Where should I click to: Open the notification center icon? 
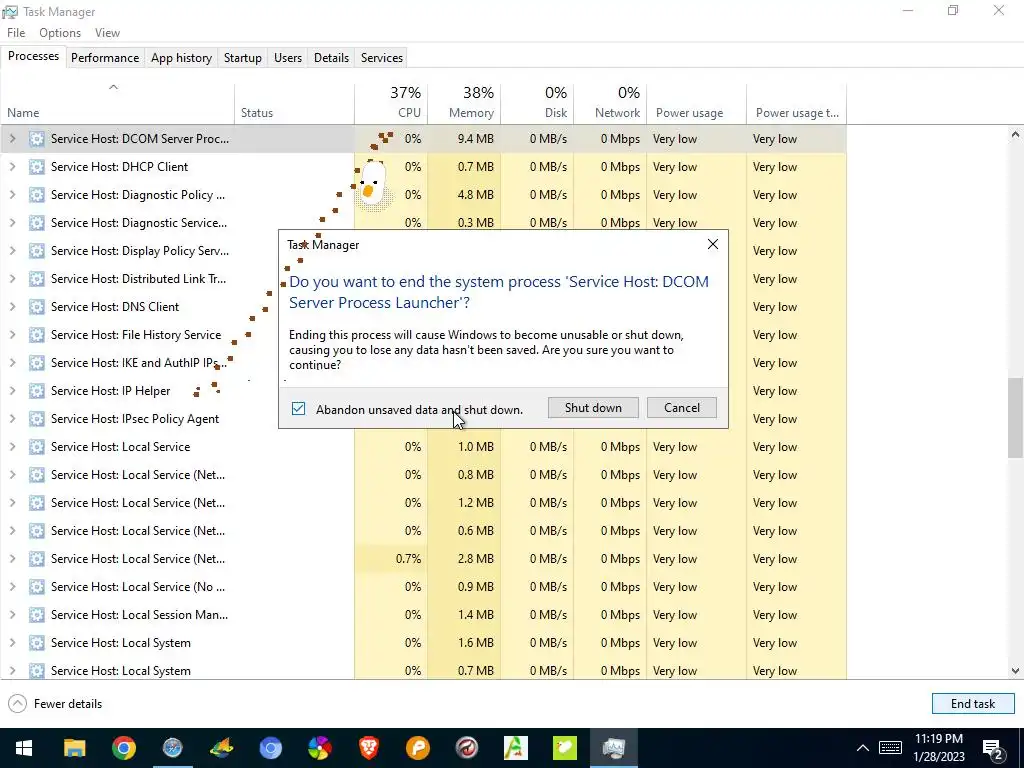pyautogui.click(x=993, y=748)
